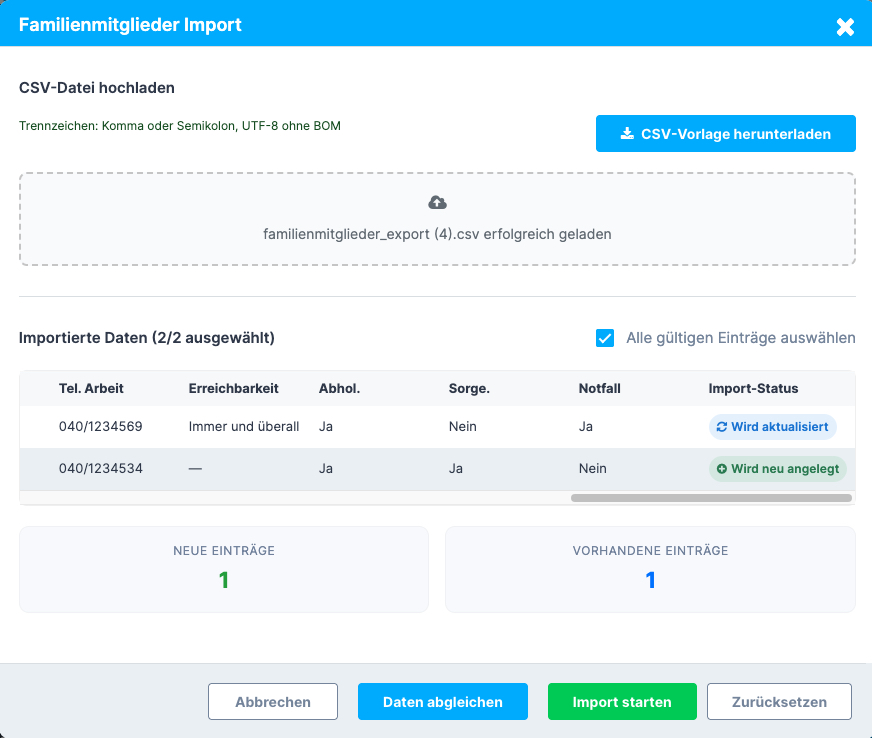Screen dimensions: 872x738
Task: Click the 'Tel. Arbeit' column header
Action: [x=91, y=388]
